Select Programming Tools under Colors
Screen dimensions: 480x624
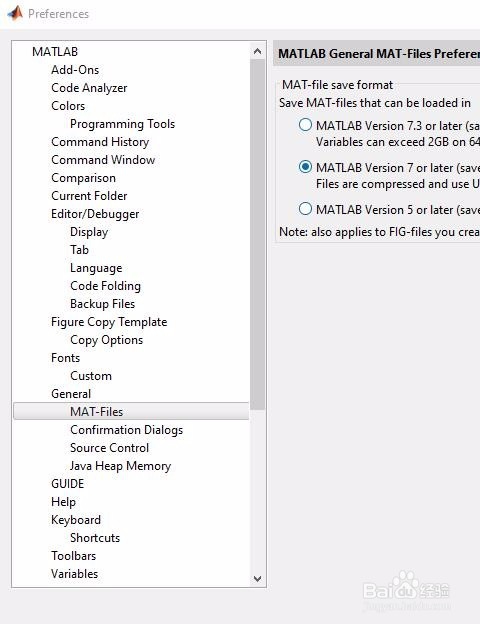coord(123,124)
